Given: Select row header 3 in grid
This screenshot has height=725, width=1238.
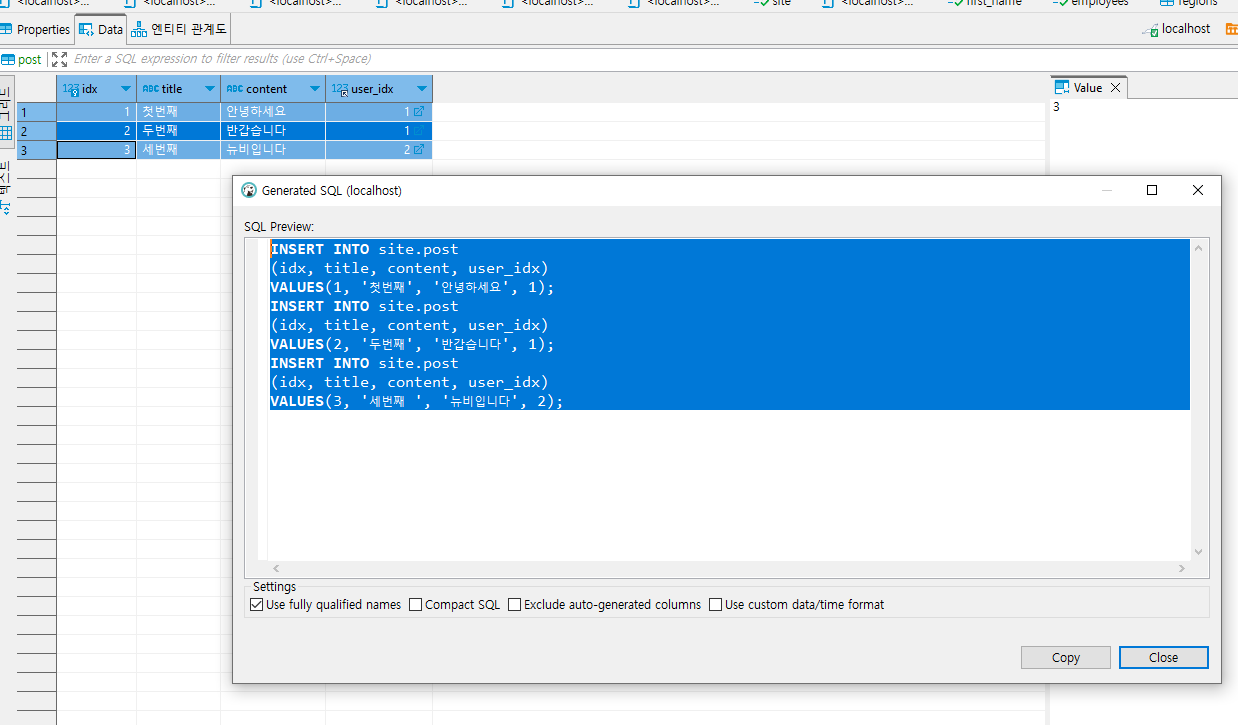Looking at the screenshot, I should click(37, 150).
